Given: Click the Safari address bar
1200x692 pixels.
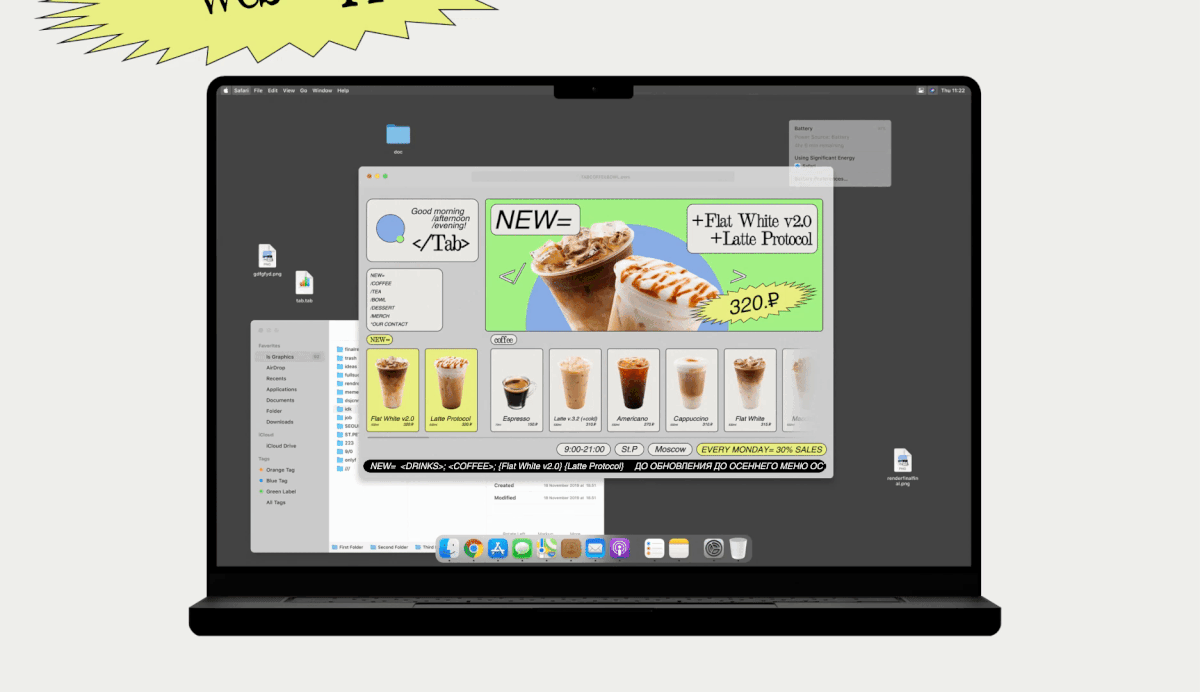Looking at the screenshot, I should coord(603,176).
